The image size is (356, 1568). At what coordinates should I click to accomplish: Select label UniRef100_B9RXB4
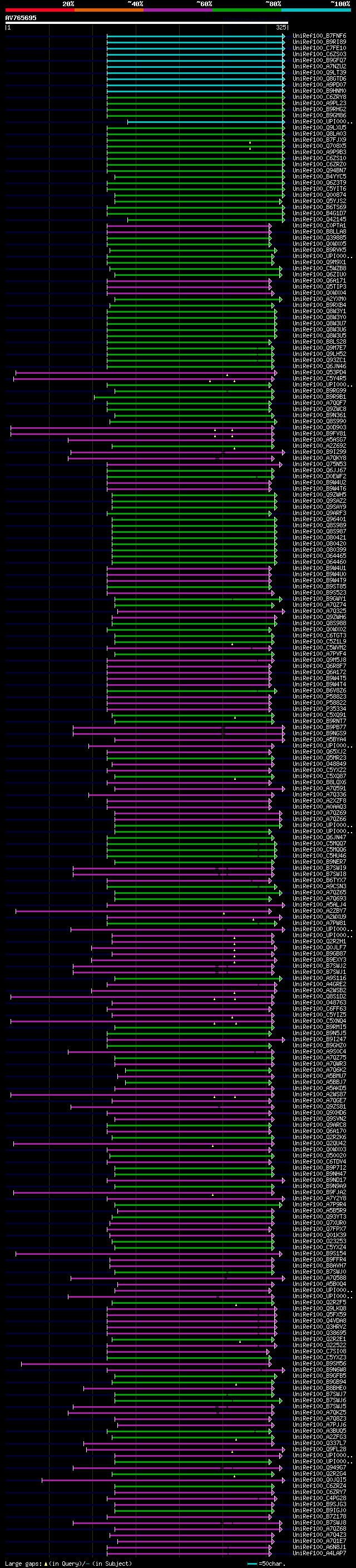point(319,305)
